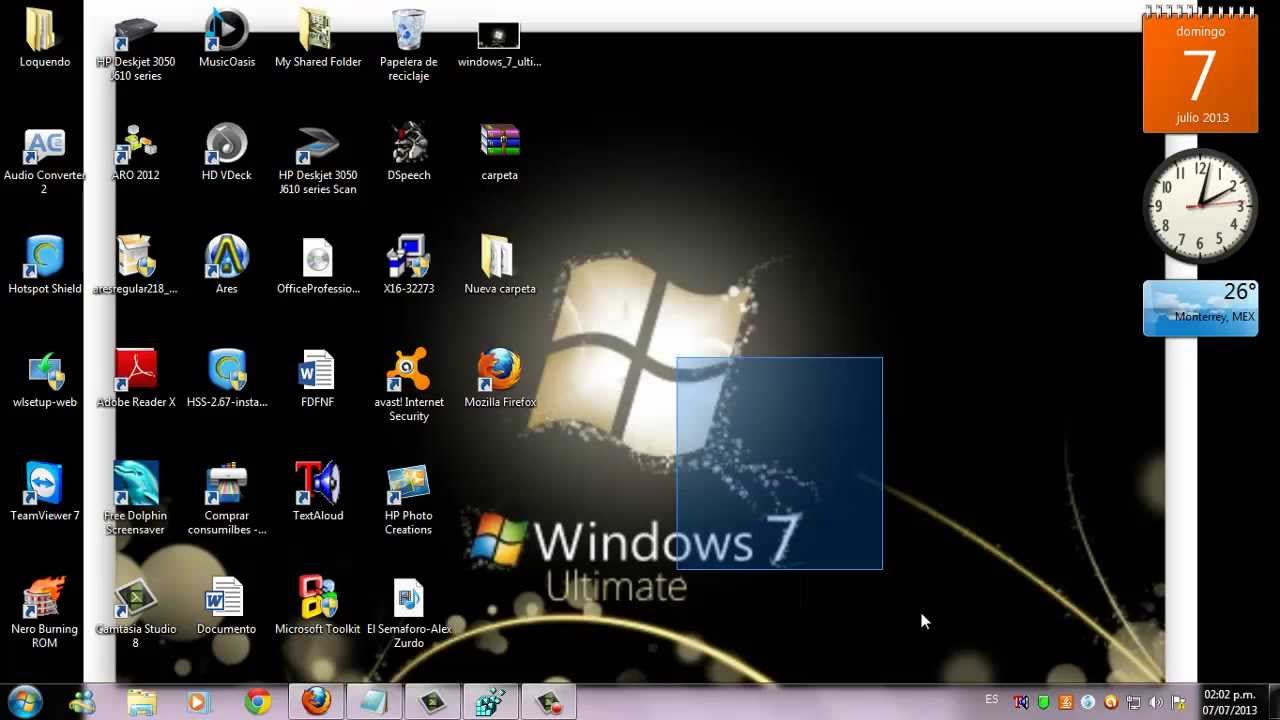
Task: Select the Camtasia Studio 8 shortcut
Action: (x=136, y=612)
